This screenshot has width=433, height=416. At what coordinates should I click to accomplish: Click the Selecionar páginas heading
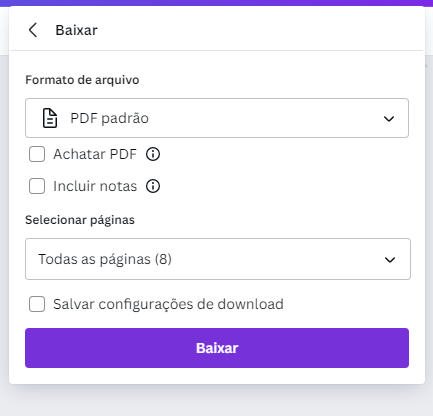pos(80,220)
